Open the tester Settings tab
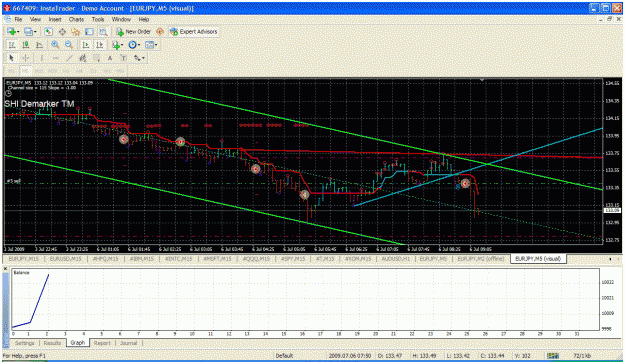The width and height of the screenshot is (625, 362). click(x=24, y=343)
